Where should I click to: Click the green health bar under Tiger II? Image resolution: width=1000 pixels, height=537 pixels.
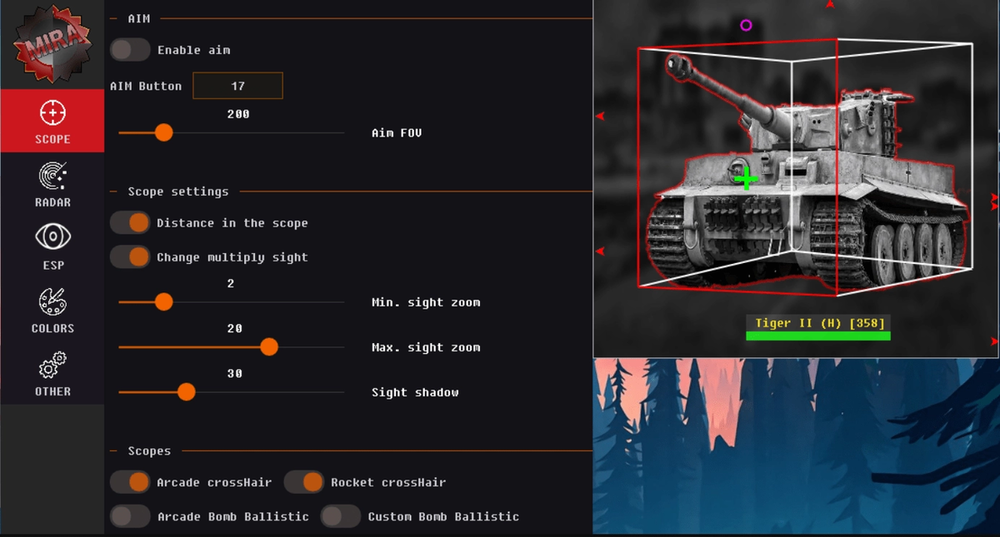[818, 336]
